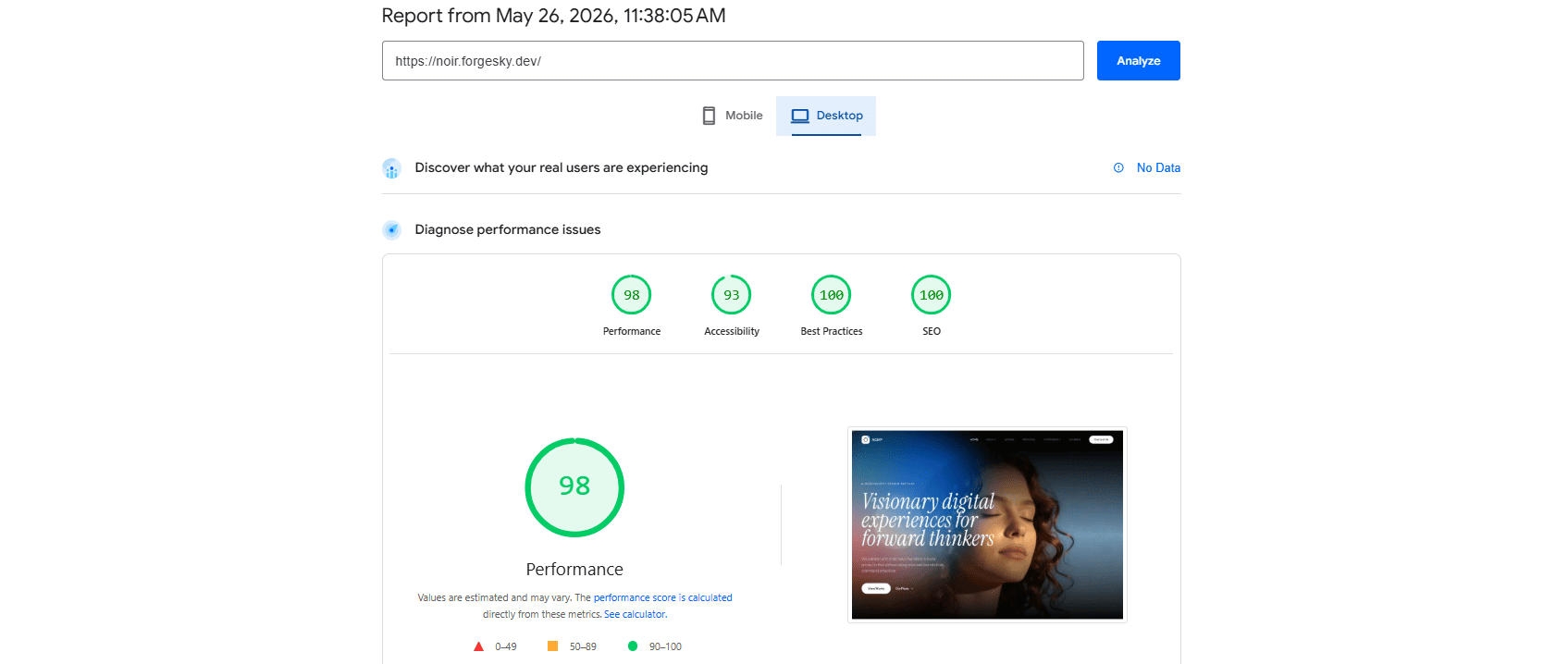1568x664 pixels.
Task: Click the diagnose performance issues icon
Action: tap(391, 229)
